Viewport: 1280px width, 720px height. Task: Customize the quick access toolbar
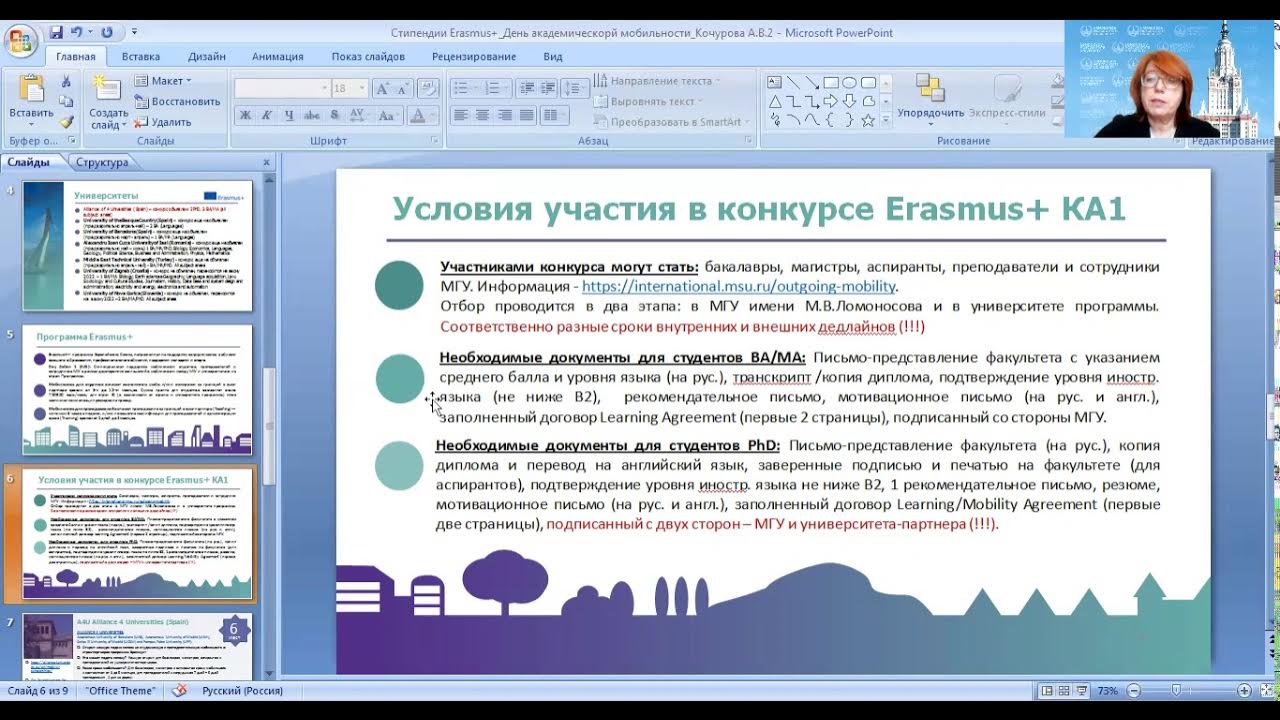134,33
